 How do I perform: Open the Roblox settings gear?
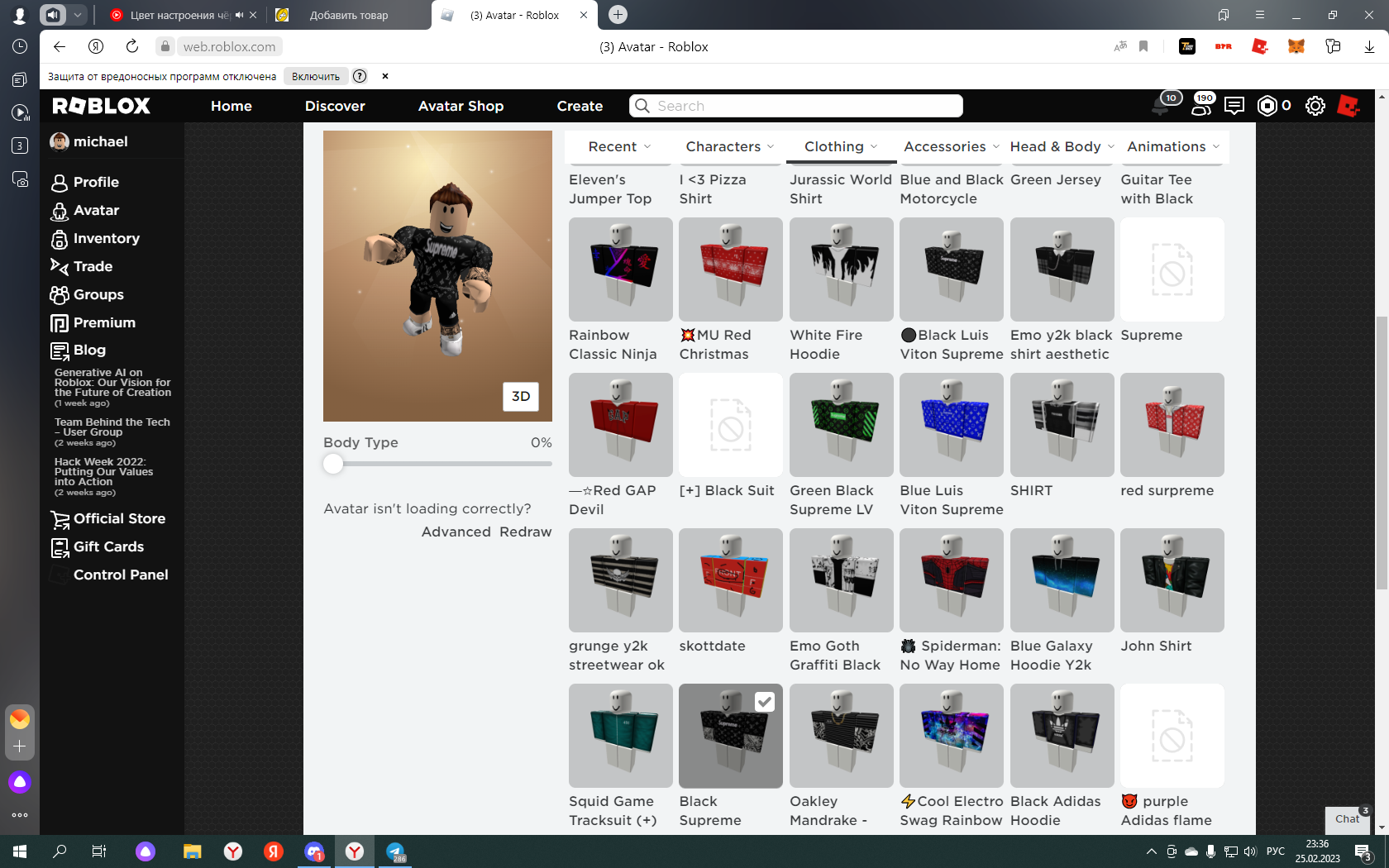pos(1315,106)
